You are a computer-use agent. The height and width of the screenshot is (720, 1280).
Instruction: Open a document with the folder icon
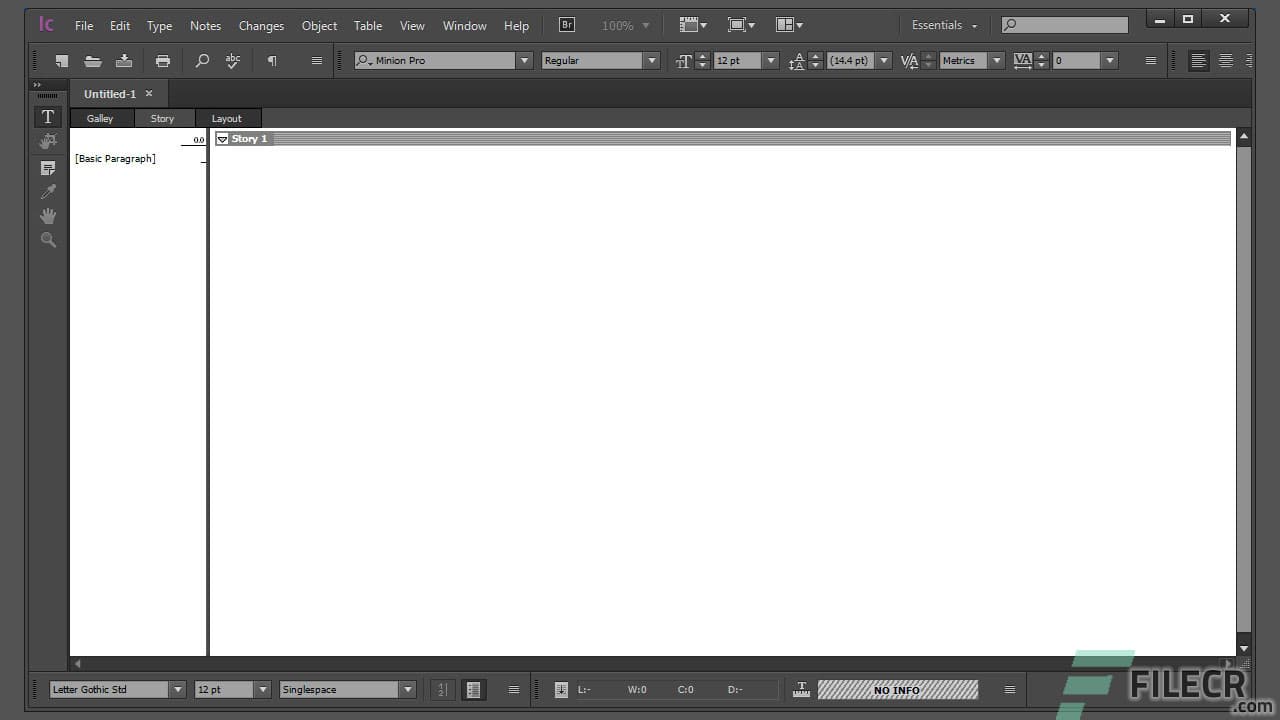coord(93,61)
